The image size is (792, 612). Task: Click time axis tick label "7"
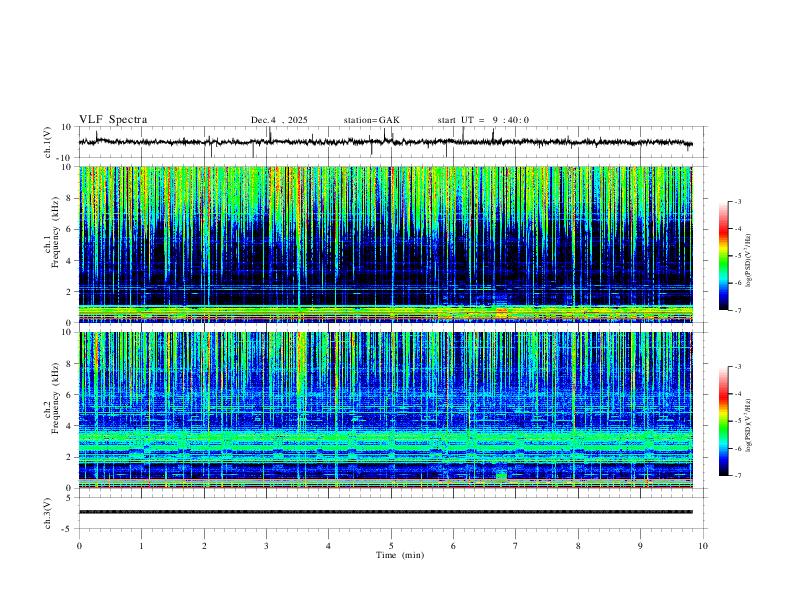pyautogui.click(x=516, y=546)
